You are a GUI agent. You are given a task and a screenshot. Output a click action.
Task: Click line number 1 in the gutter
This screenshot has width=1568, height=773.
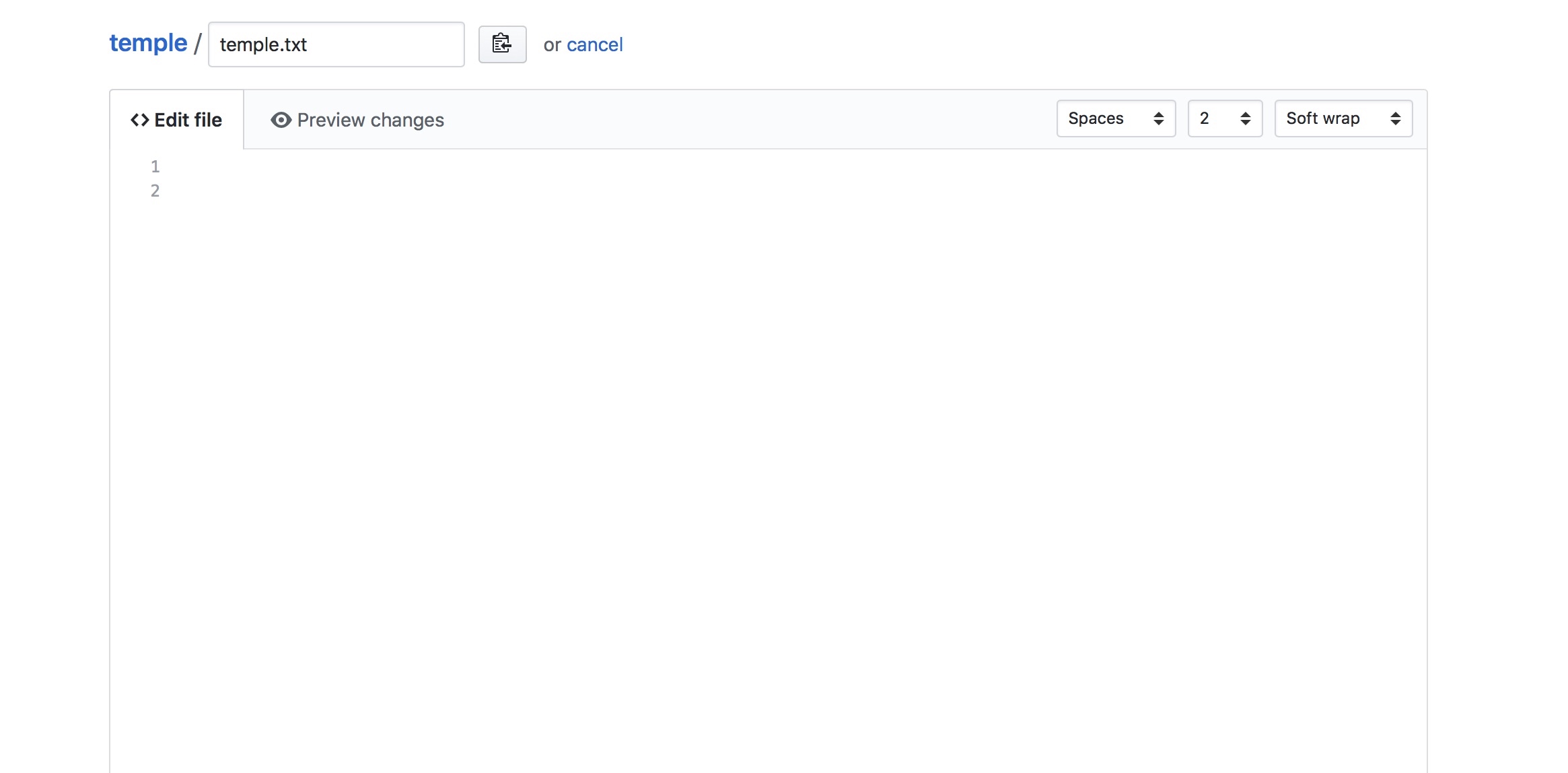(x=155, y=166)
